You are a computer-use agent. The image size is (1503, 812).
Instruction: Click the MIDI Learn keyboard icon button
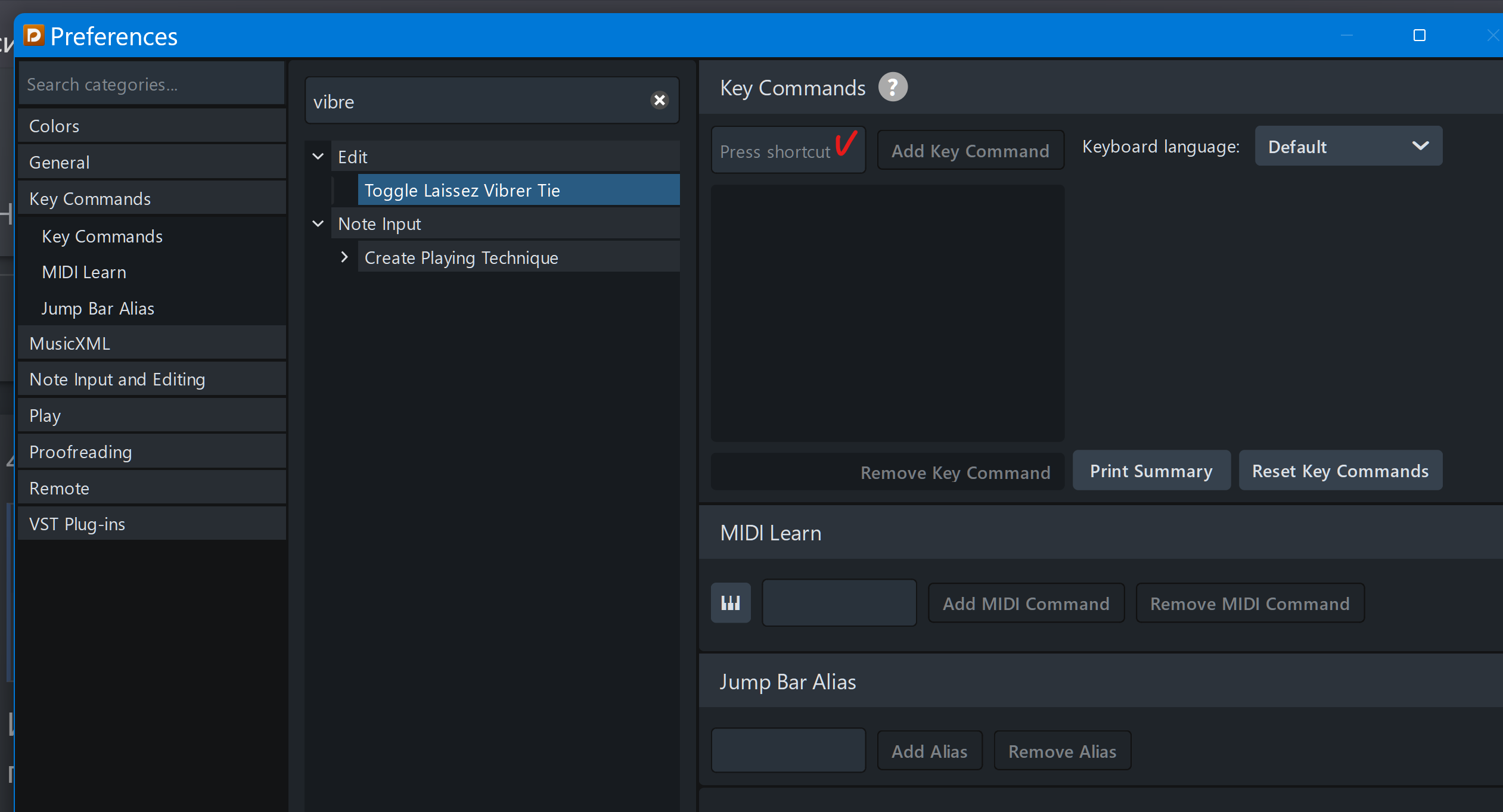click(731, 603)
